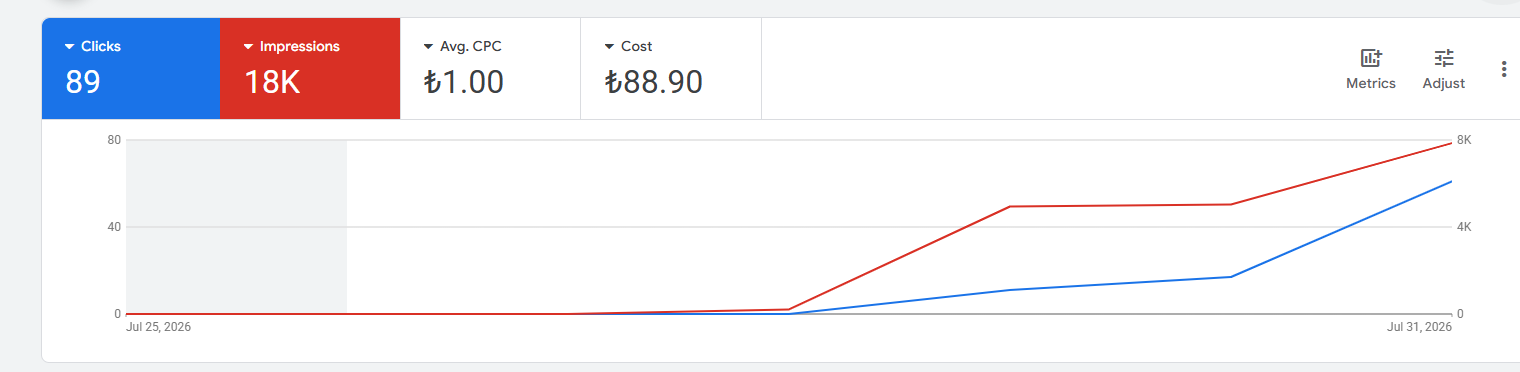Select the Cost scorecard
Image resolution: width=1520 pixels, height=372 pixels.
click(671, 69)
